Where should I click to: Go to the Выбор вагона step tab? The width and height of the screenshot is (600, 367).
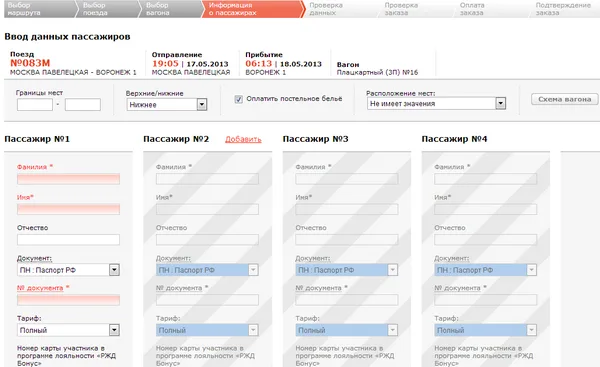click(x=171, y=9)
